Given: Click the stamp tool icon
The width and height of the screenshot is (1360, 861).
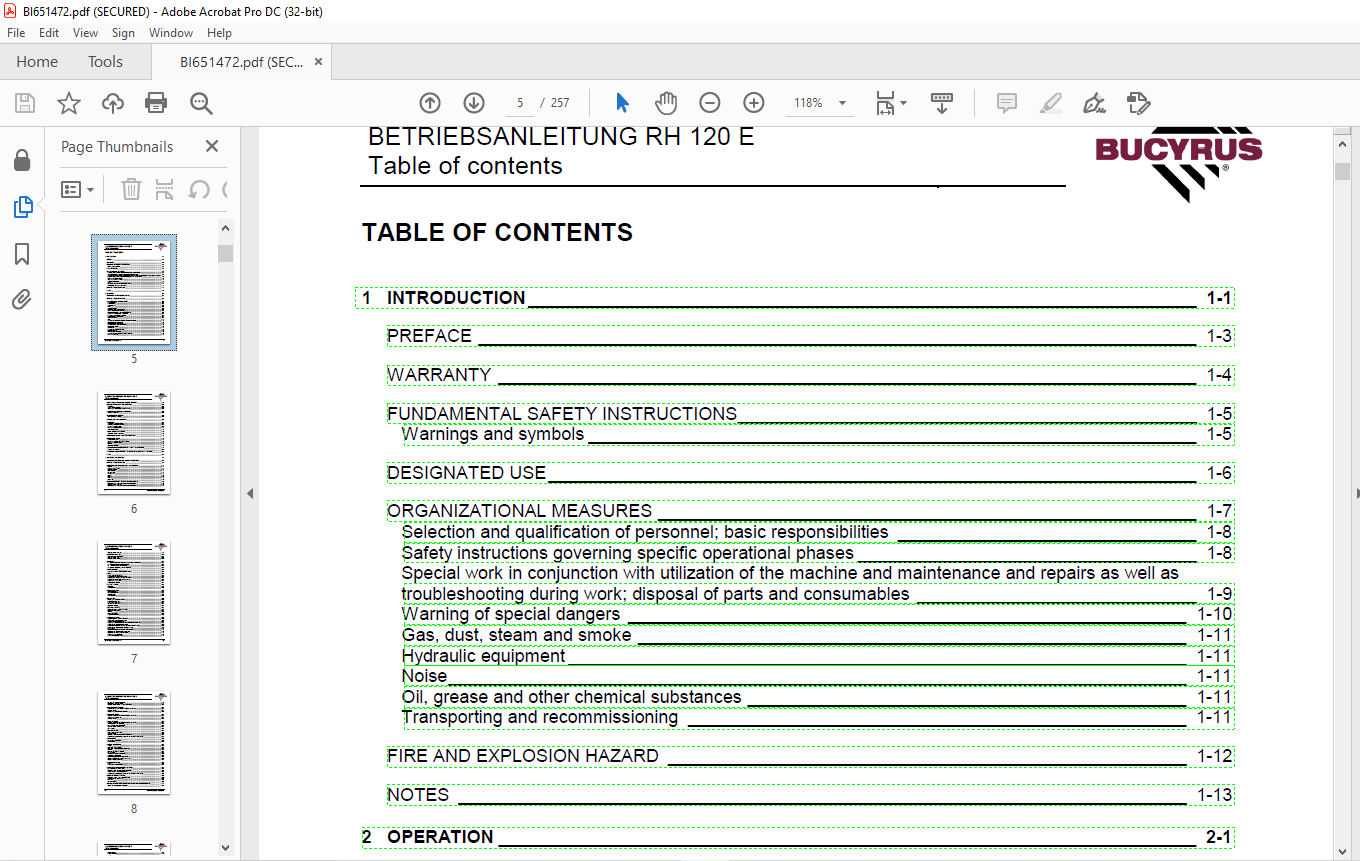Looking at the screenshot, I should coord(1138,103).
